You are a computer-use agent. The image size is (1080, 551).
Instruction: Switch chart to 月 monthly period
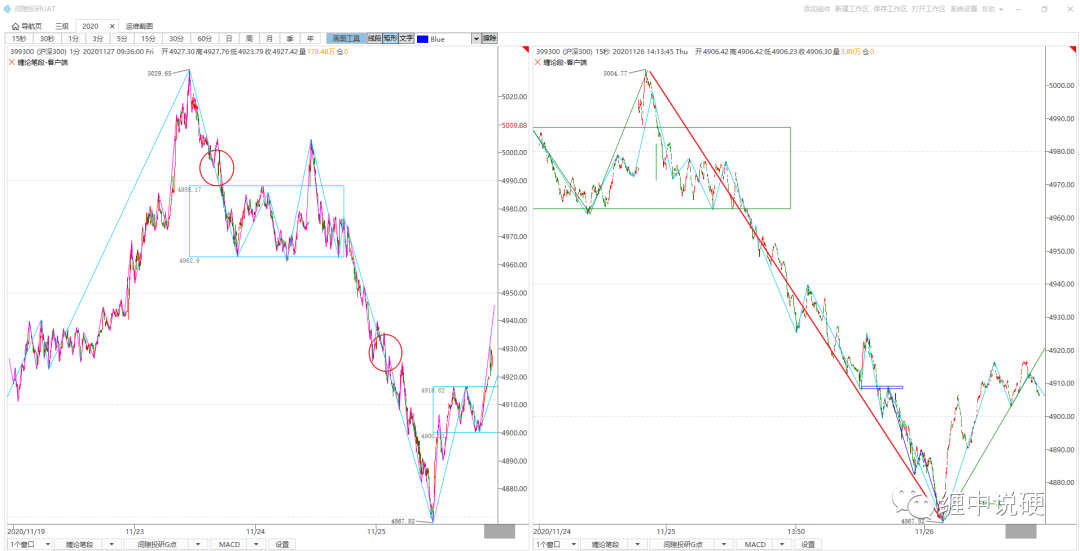[270, 39]
